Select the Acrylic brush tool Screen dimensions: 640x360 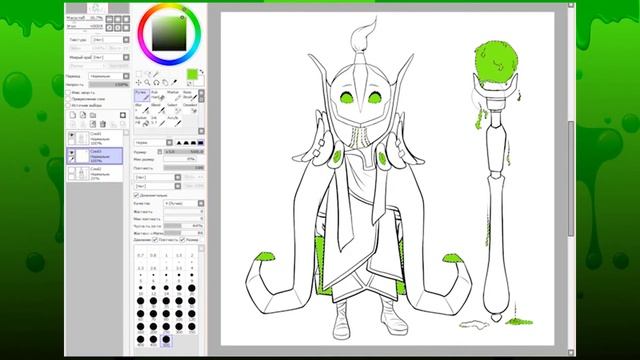[175, 121]
